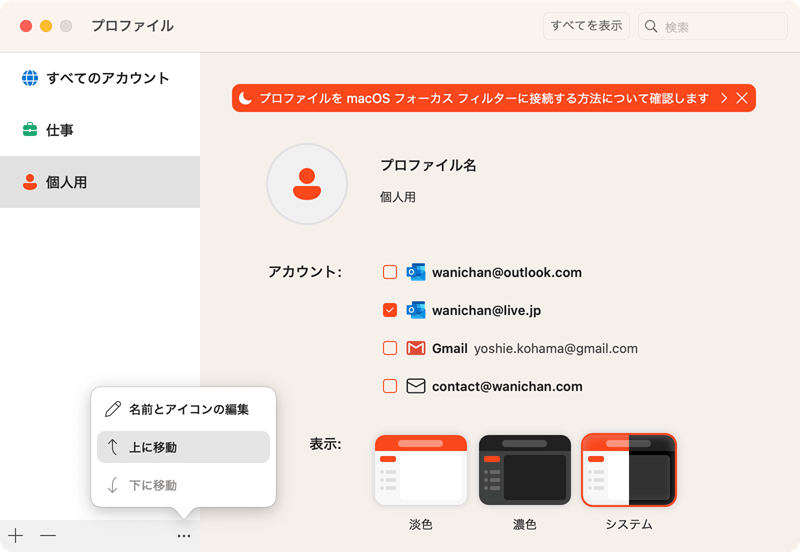This screenshot has width=800, height=552.
Task: Click the Outlook icon for wanichan@live.jp
Action: pos(416,310)
